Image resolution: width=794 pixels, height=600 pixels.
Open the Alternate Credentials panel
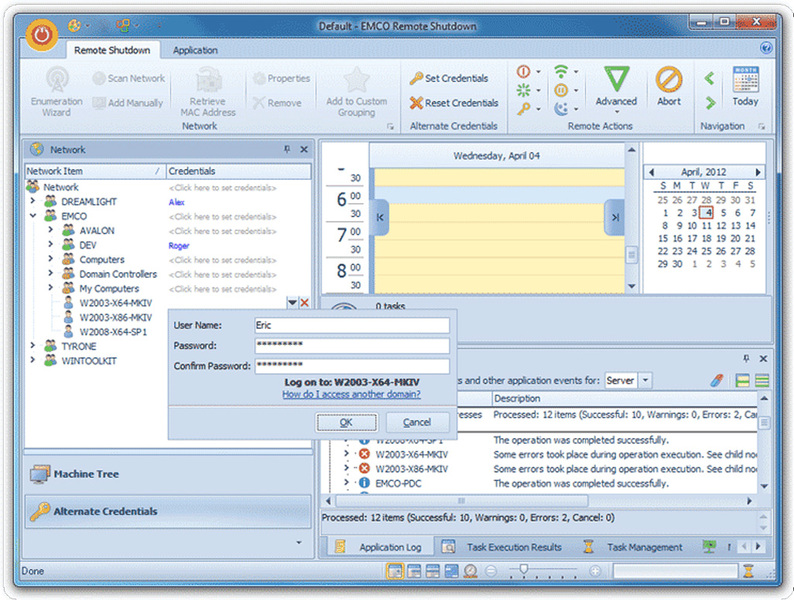(x=168, y=511)
